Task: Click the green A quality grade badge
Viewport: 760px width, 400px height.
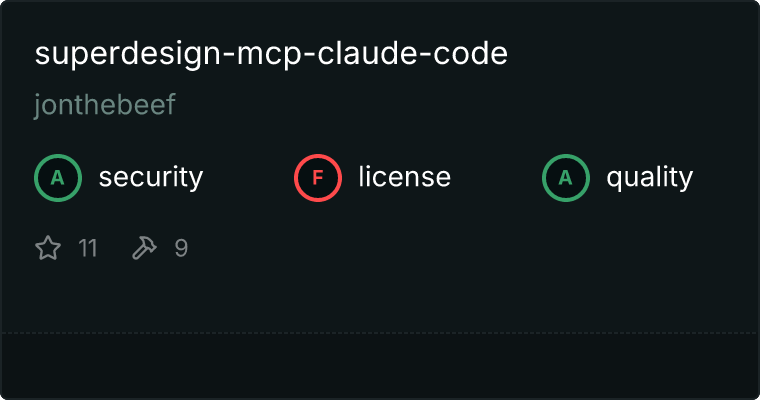Action: pyautogui.click(x=566, y=178)
